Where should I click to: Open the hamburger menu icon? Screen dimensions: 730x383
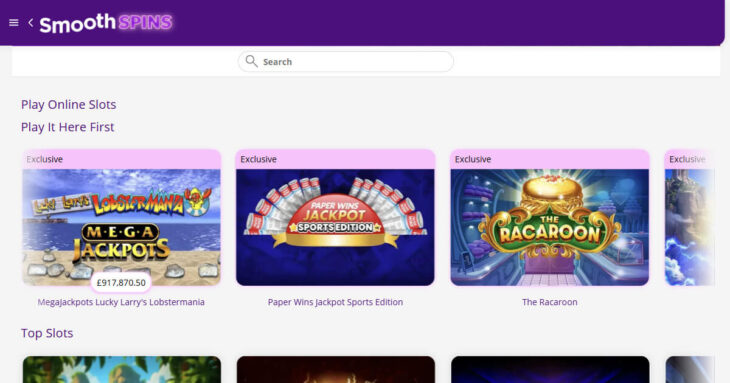[14, 22]
